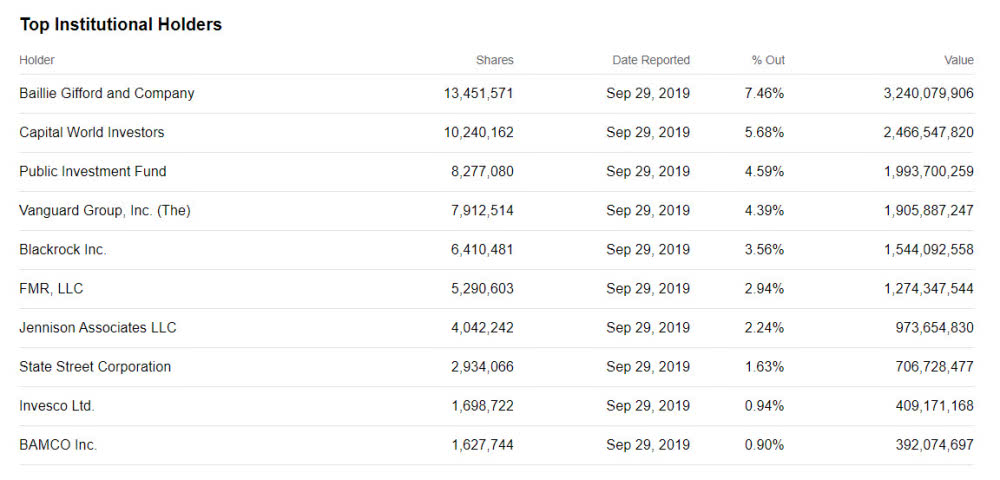This screenshot has height=480, width=1000.
Task: Click the Date Reported column header
Action: [651, 60]
